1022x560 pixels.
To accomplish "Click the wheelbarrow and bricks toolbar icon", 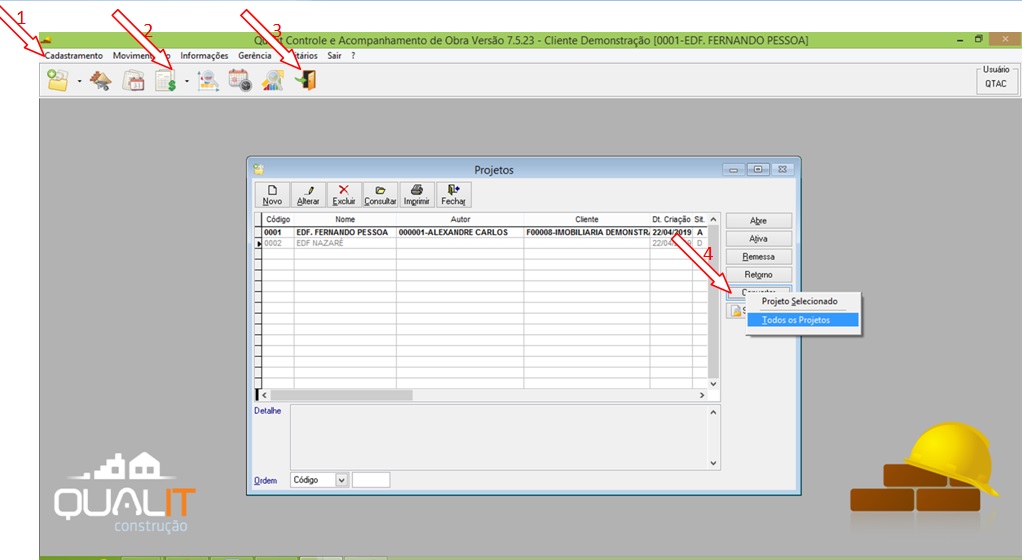I will coord(100,81).
